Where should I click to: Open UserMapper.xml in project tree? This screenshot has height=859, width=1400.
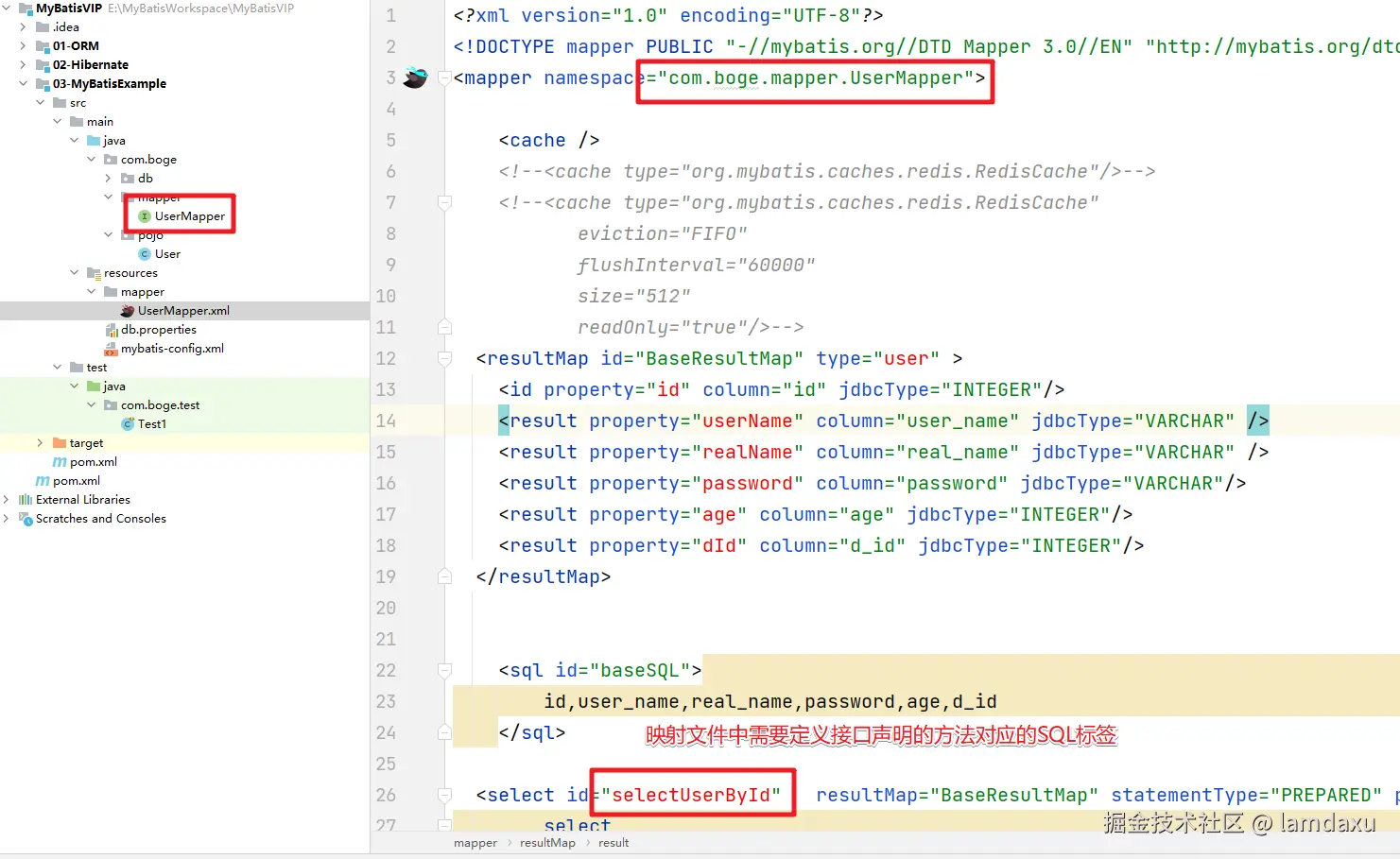[x=183, y=311]
